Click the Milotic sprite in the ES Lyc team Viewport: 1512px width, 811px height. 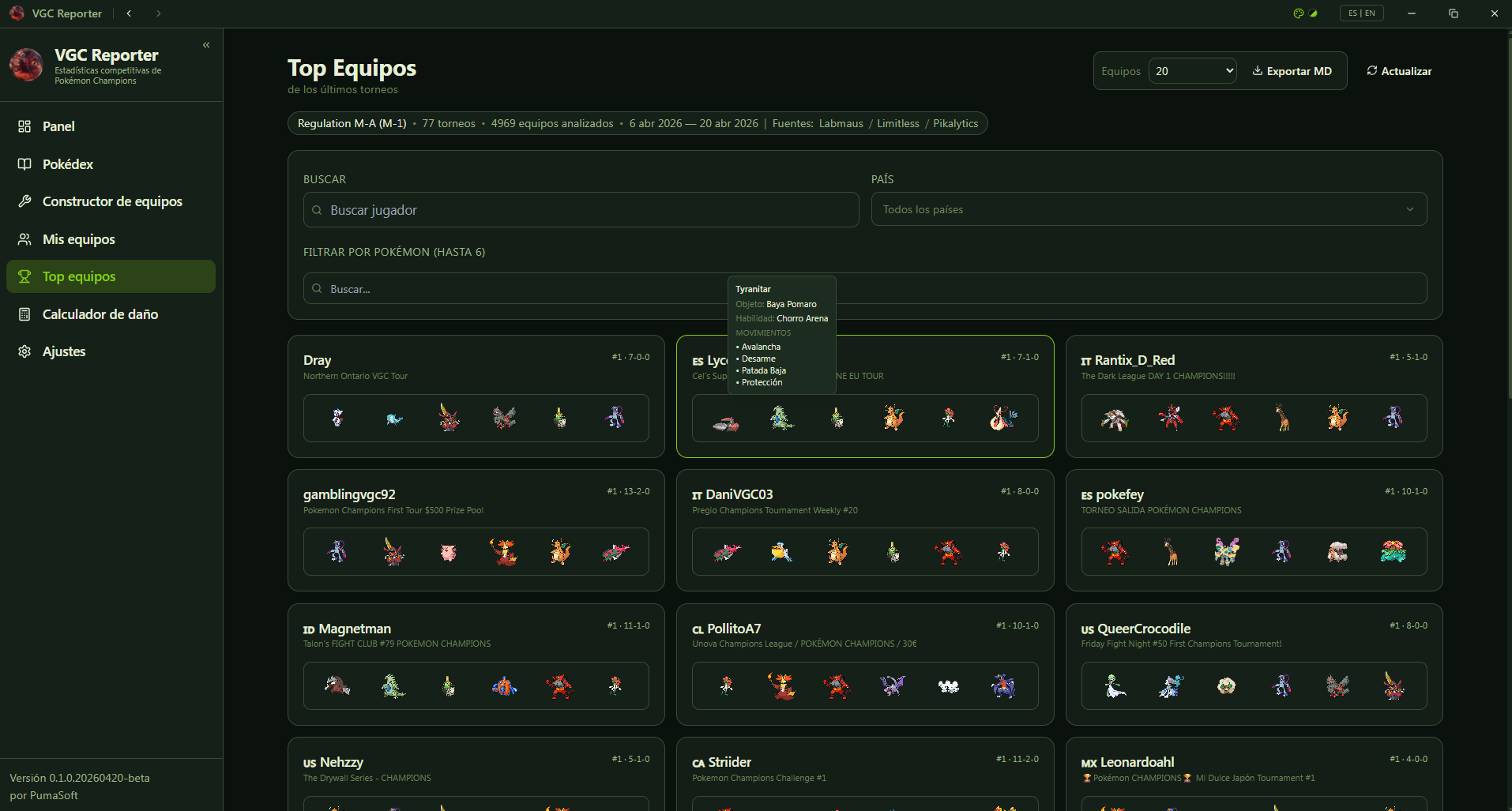[1004, 418]
